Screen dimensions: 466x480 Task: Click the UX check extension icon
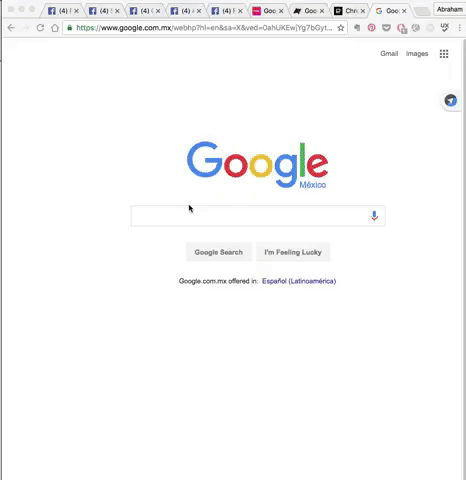click(x=445, y=28)
